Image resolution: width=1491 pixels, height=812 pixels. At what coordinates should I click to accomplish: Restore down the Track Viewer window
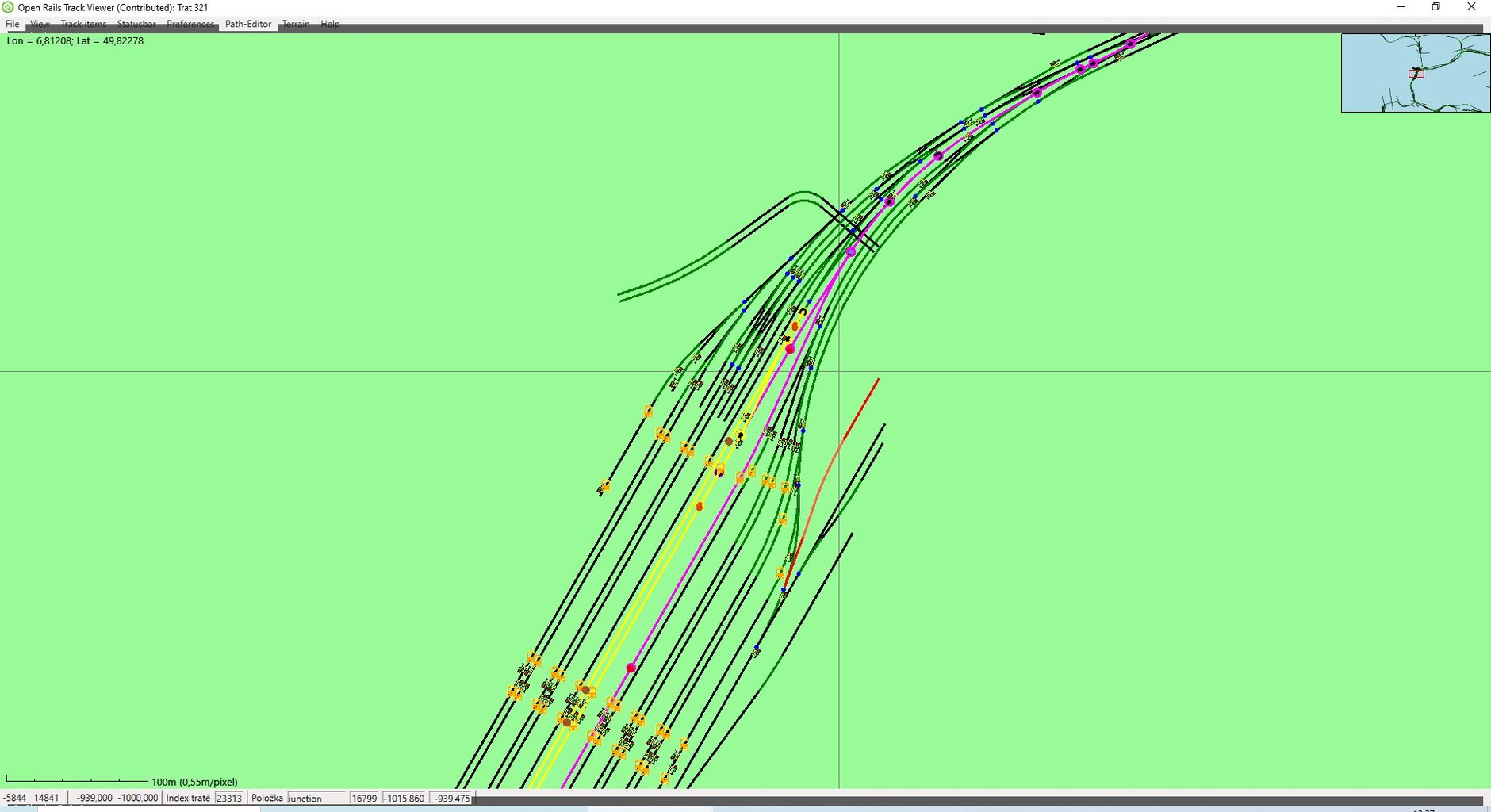(1435, 7)
